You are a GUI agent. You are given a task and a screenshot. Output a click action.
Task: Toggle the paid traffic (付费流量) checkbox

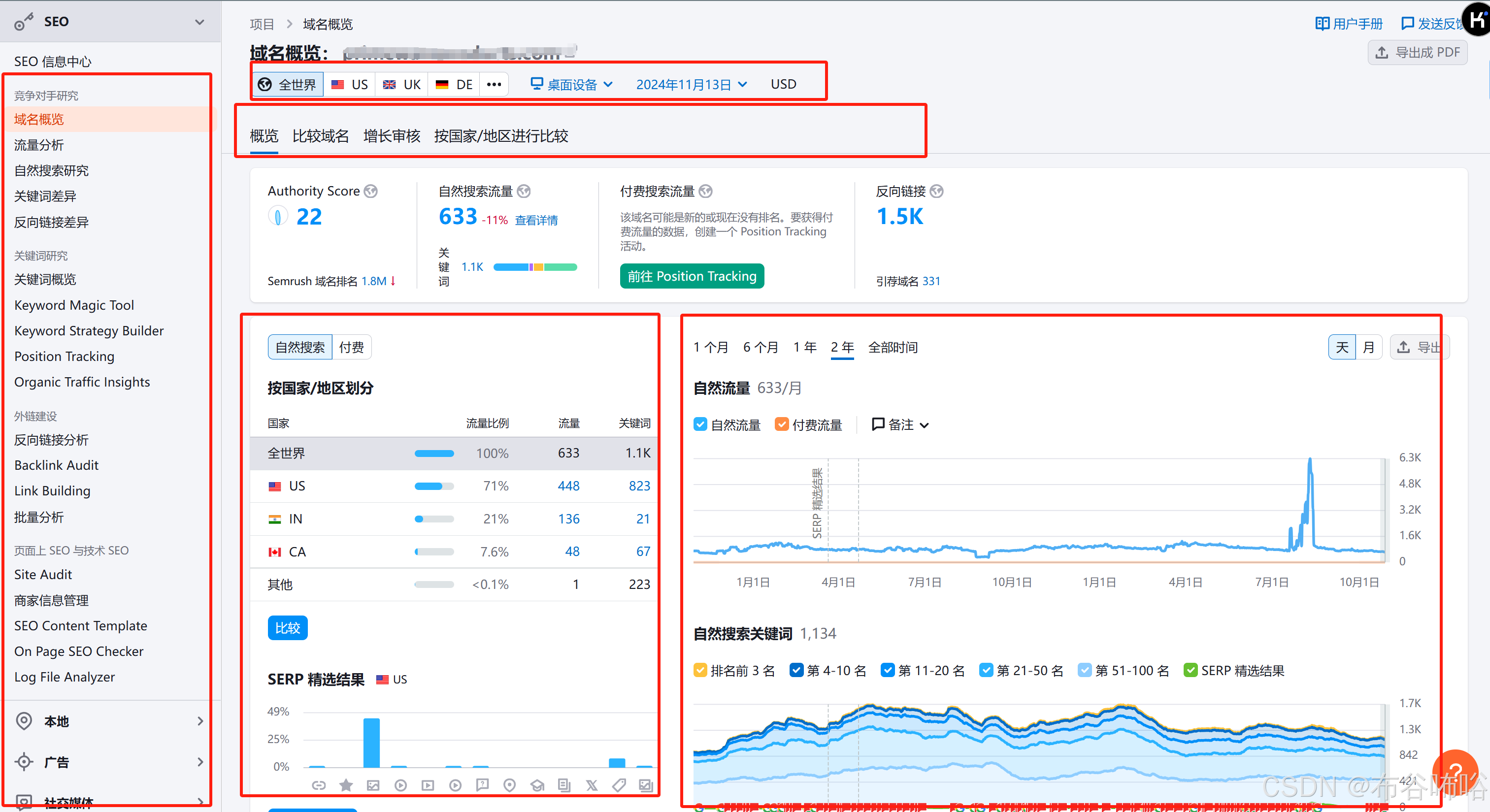click(x=781, y=424)
